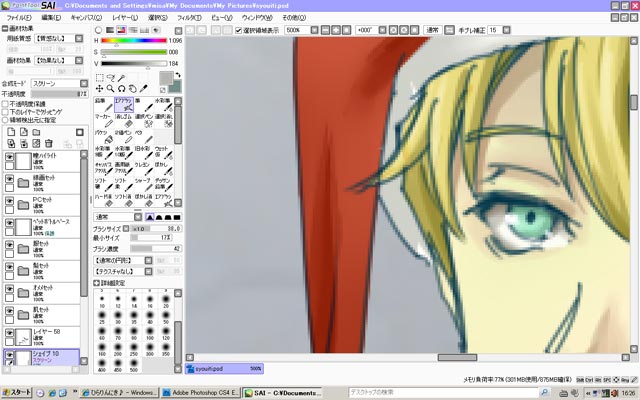The width and height of the screenshot is (640, 400).
Task: Select the move tool
Action: 99,89
